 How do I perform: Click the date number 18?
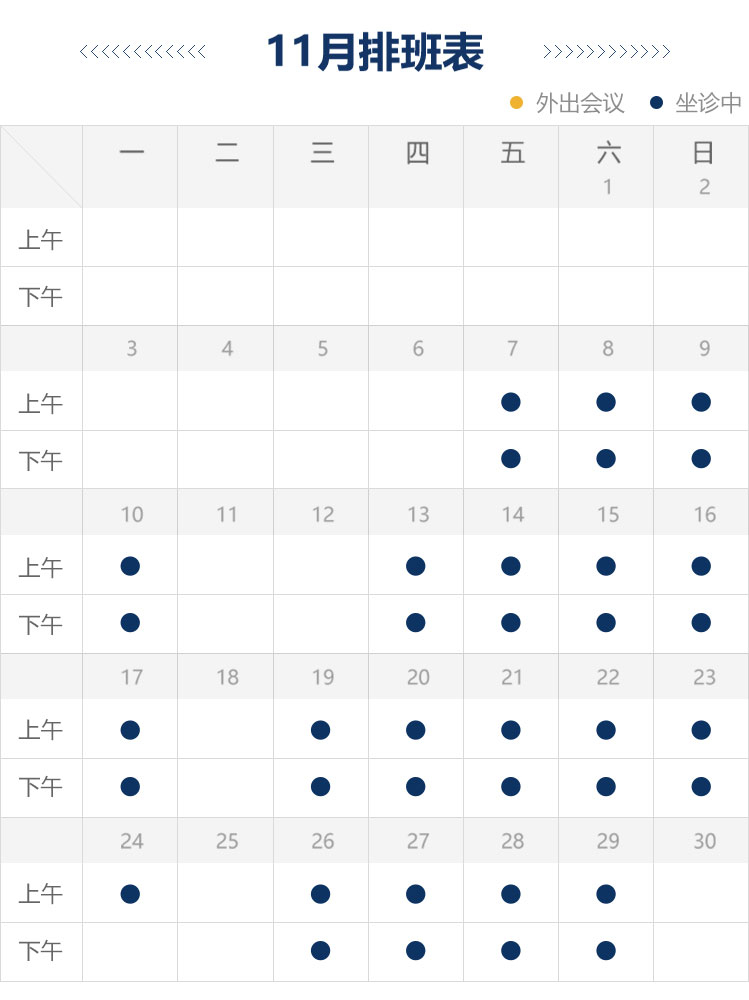(x=227, y=677)
